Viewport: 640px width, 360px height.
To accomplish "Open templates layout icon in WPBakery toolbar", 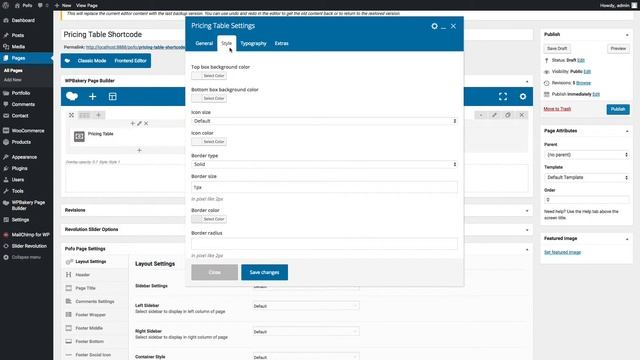I will click(x=113, y=96).
